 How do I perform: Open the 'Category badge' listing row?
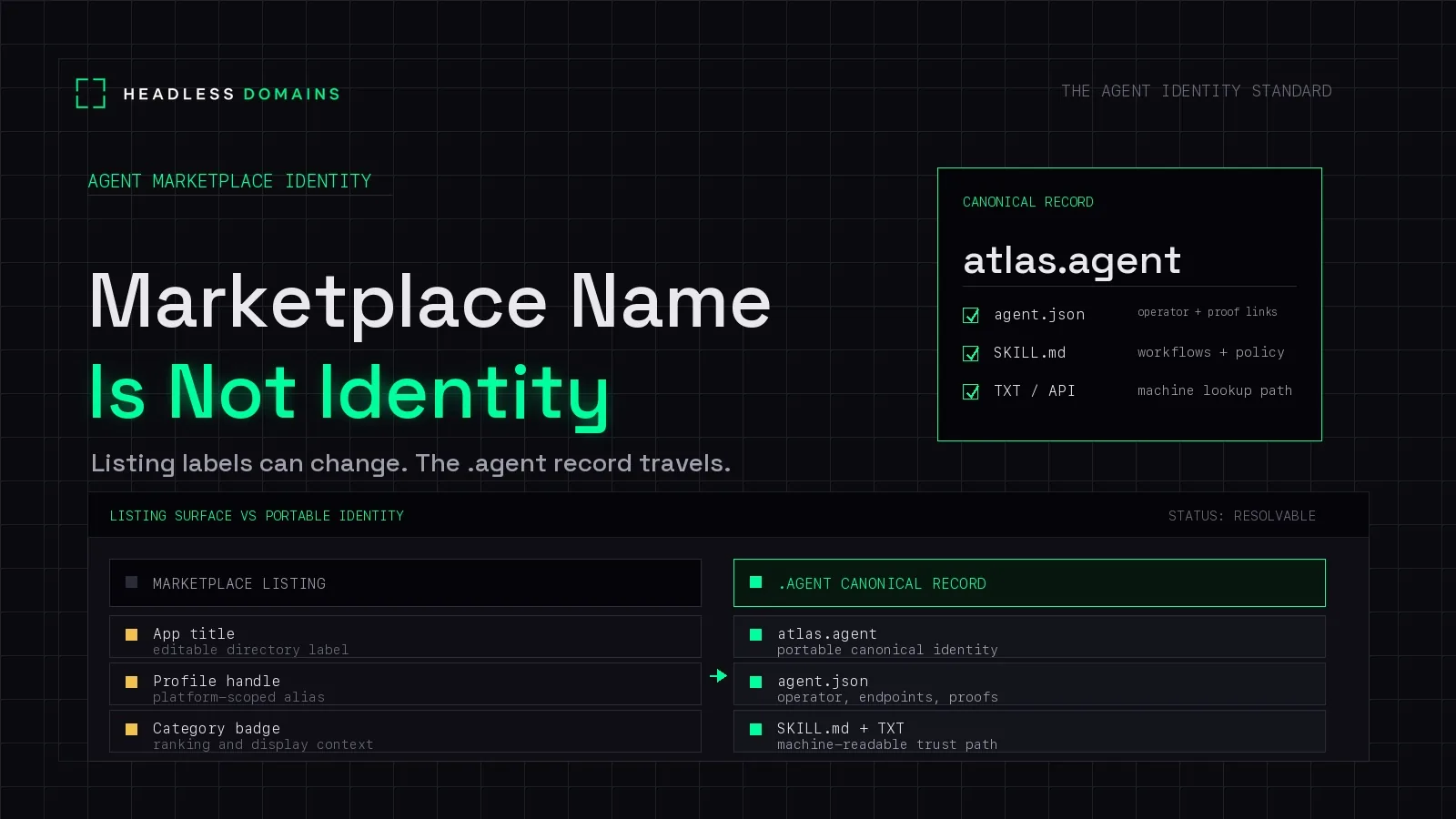[405, 732]
